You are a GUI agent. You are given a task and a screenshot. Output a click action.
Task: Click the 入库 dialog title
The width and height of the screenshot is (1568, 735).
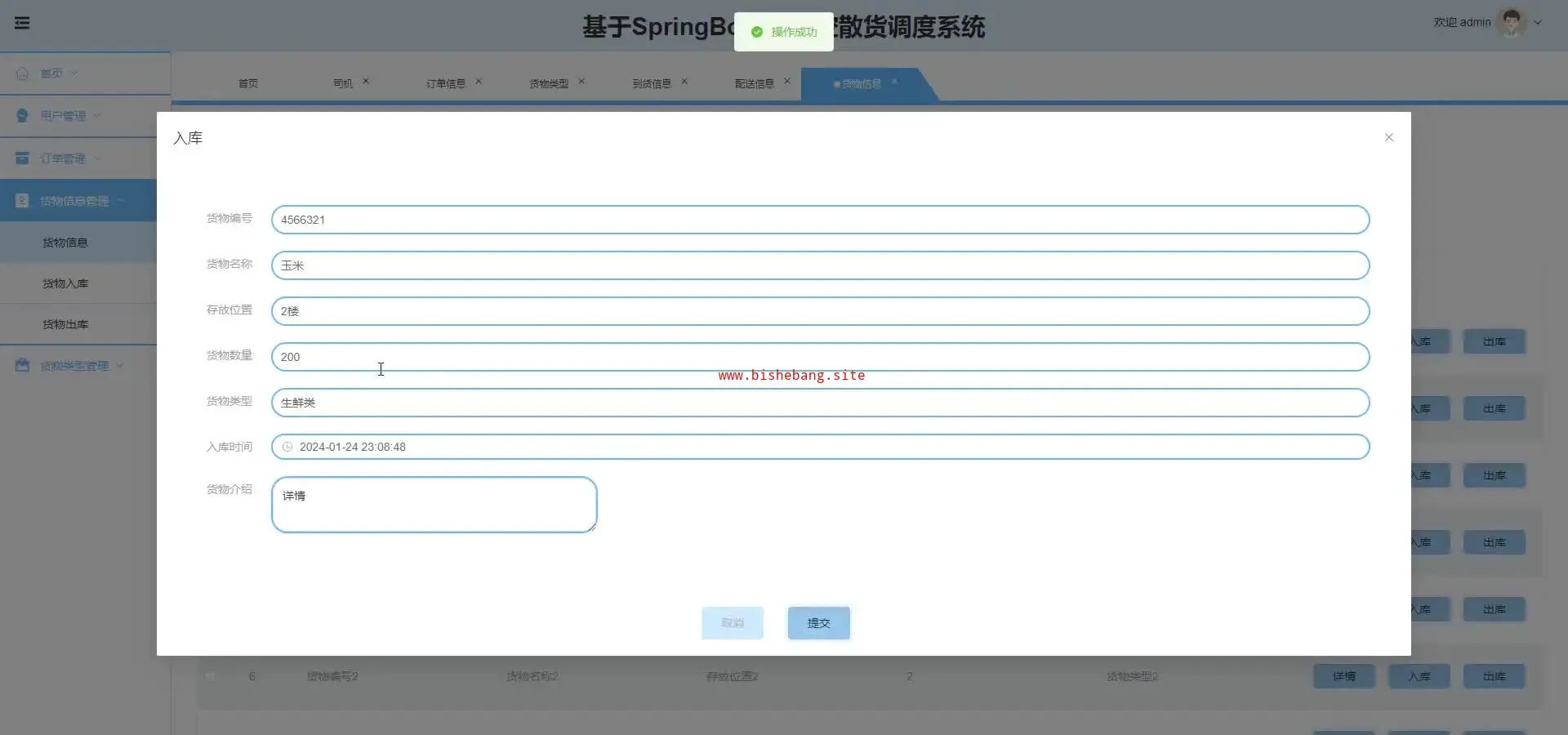click(x=188, y=138)
